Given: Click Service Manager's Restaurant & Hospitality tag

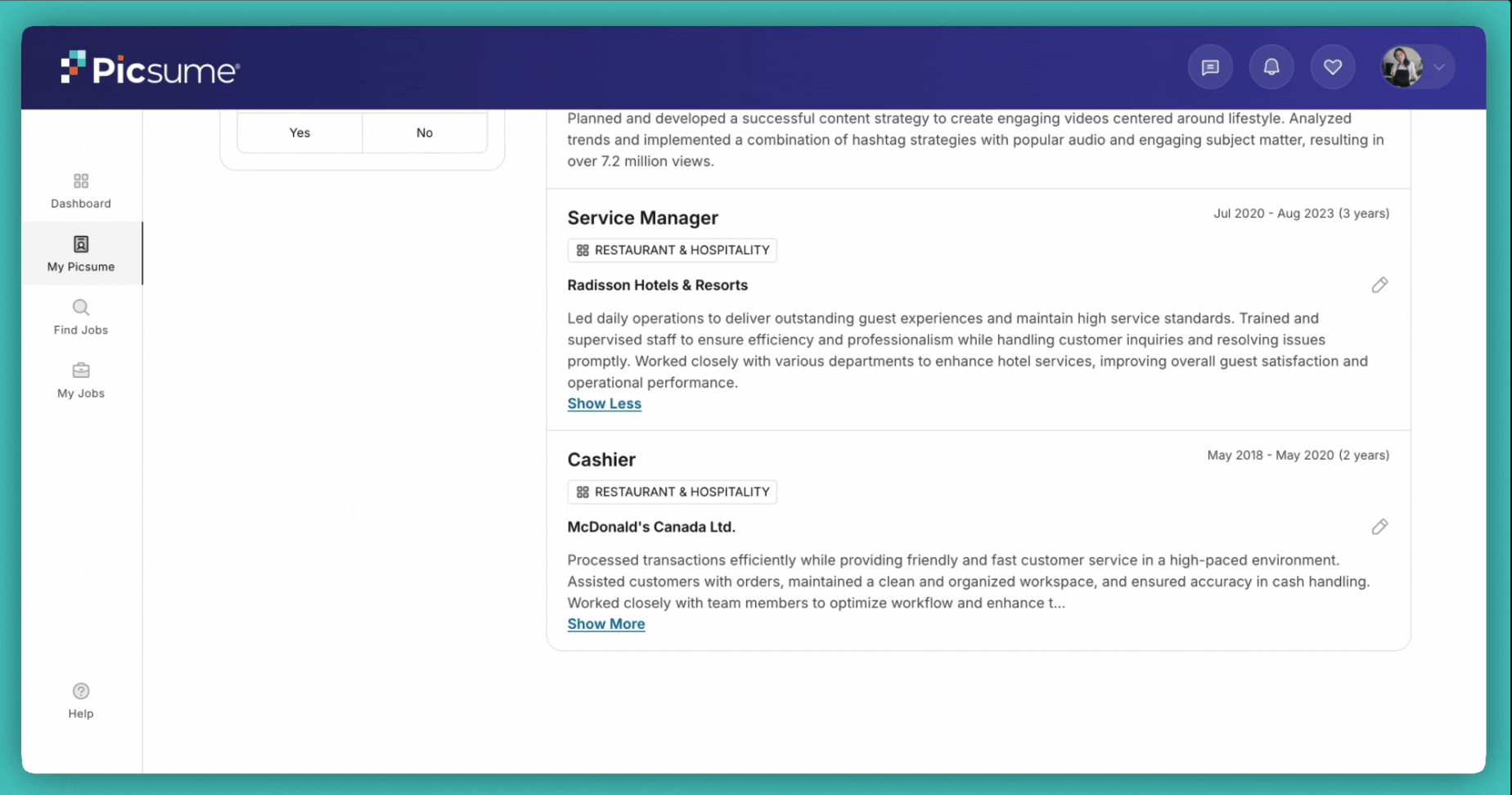Looking at the screenshot, I should (x=673, y=250).
